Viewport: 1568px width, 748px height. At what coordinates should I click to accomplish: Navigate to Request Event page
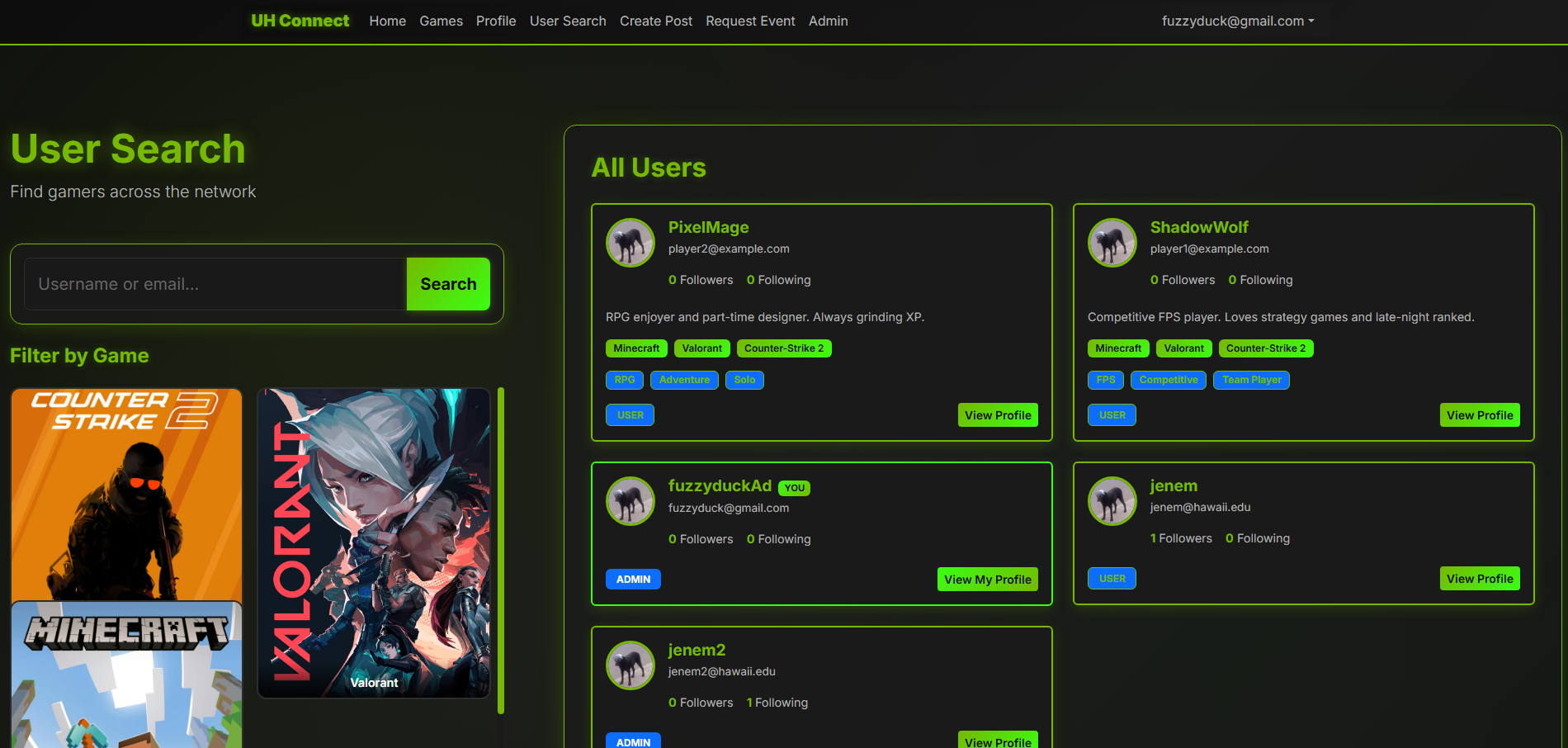coord(750,21)
